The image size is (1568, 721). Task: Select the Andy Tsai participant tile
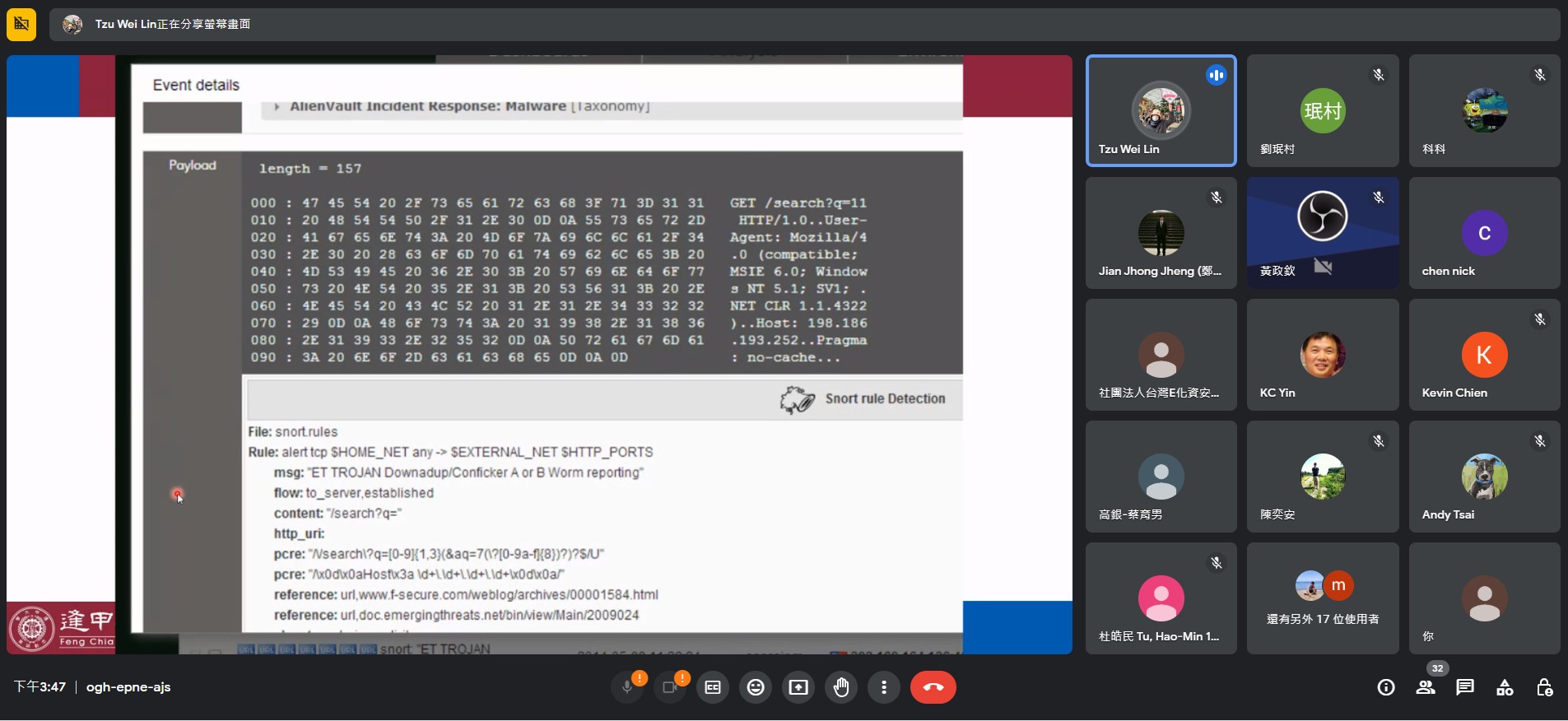click(1484, 477)
